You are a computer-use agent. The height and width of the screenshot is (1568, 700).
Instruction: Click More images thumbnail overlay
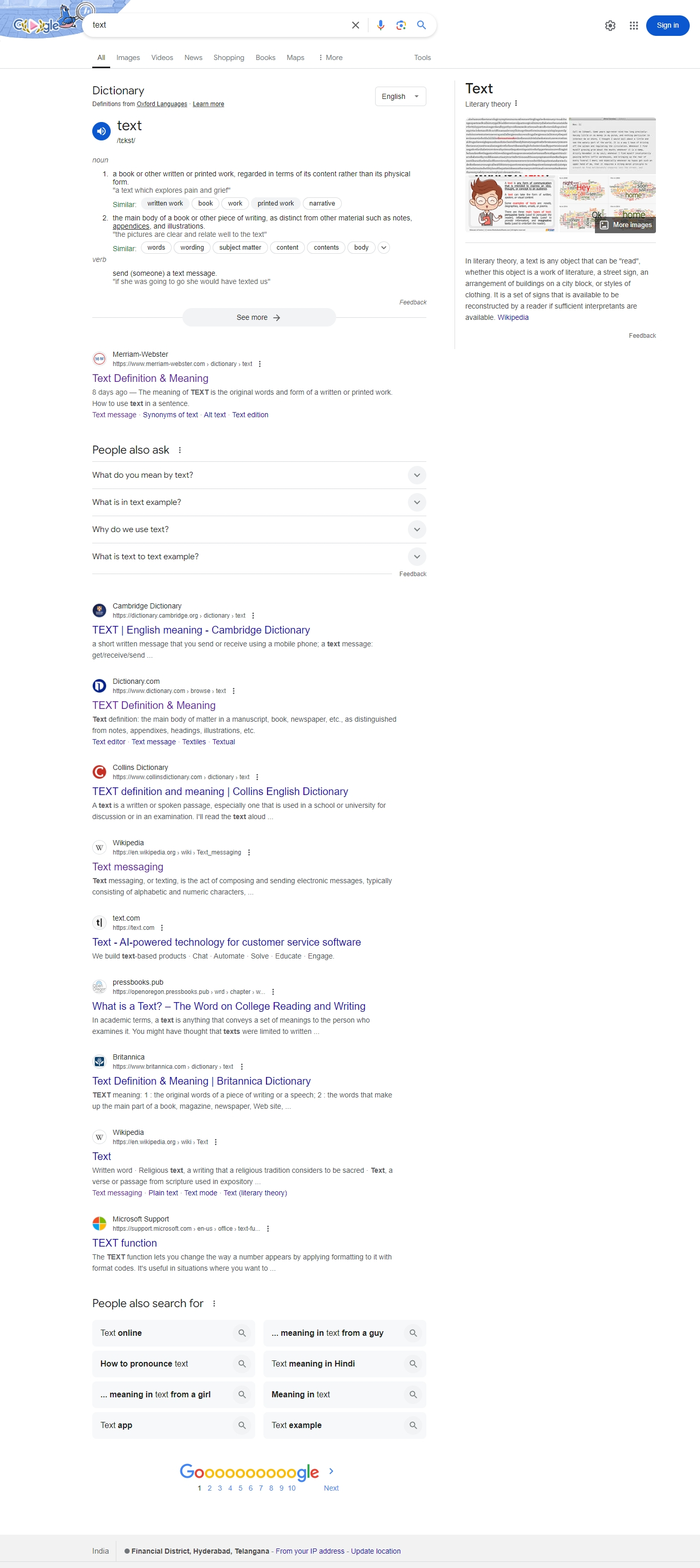(x=625, y=225)
